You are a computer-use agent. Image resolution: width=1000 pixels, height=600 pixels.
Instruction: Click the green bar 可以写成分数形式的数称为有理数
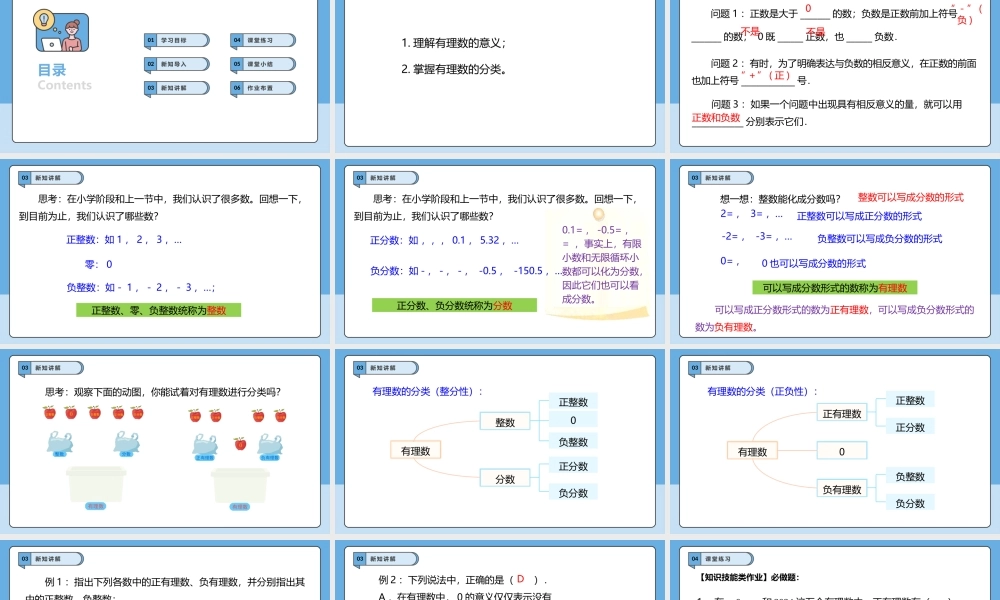[835, 288]
